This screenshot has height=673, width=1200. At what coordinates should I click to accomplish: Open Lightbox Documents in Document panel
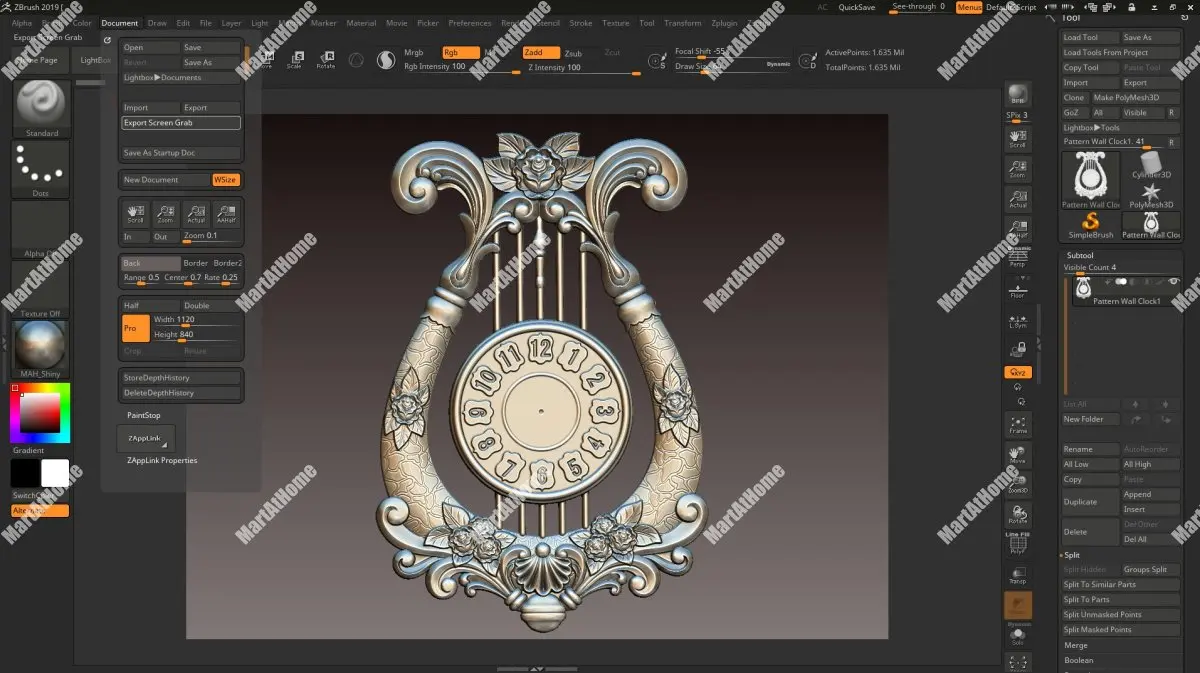(x=181, y=77)
